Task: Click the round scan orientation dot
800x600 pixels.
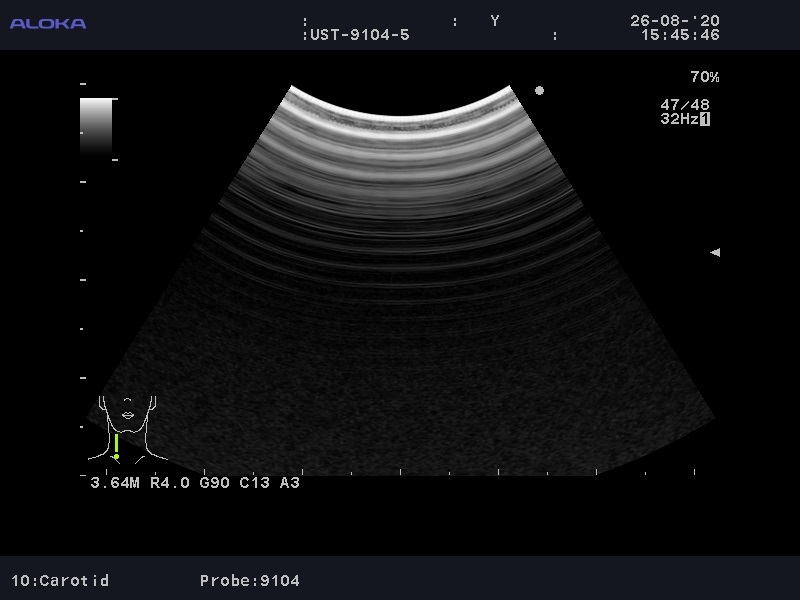Action: point(539,91)
